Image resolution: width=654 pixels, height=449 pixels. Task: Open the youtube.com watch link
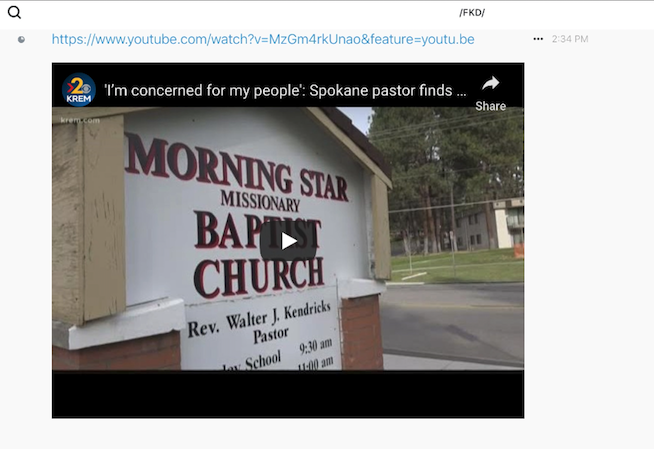click(263, 39)
